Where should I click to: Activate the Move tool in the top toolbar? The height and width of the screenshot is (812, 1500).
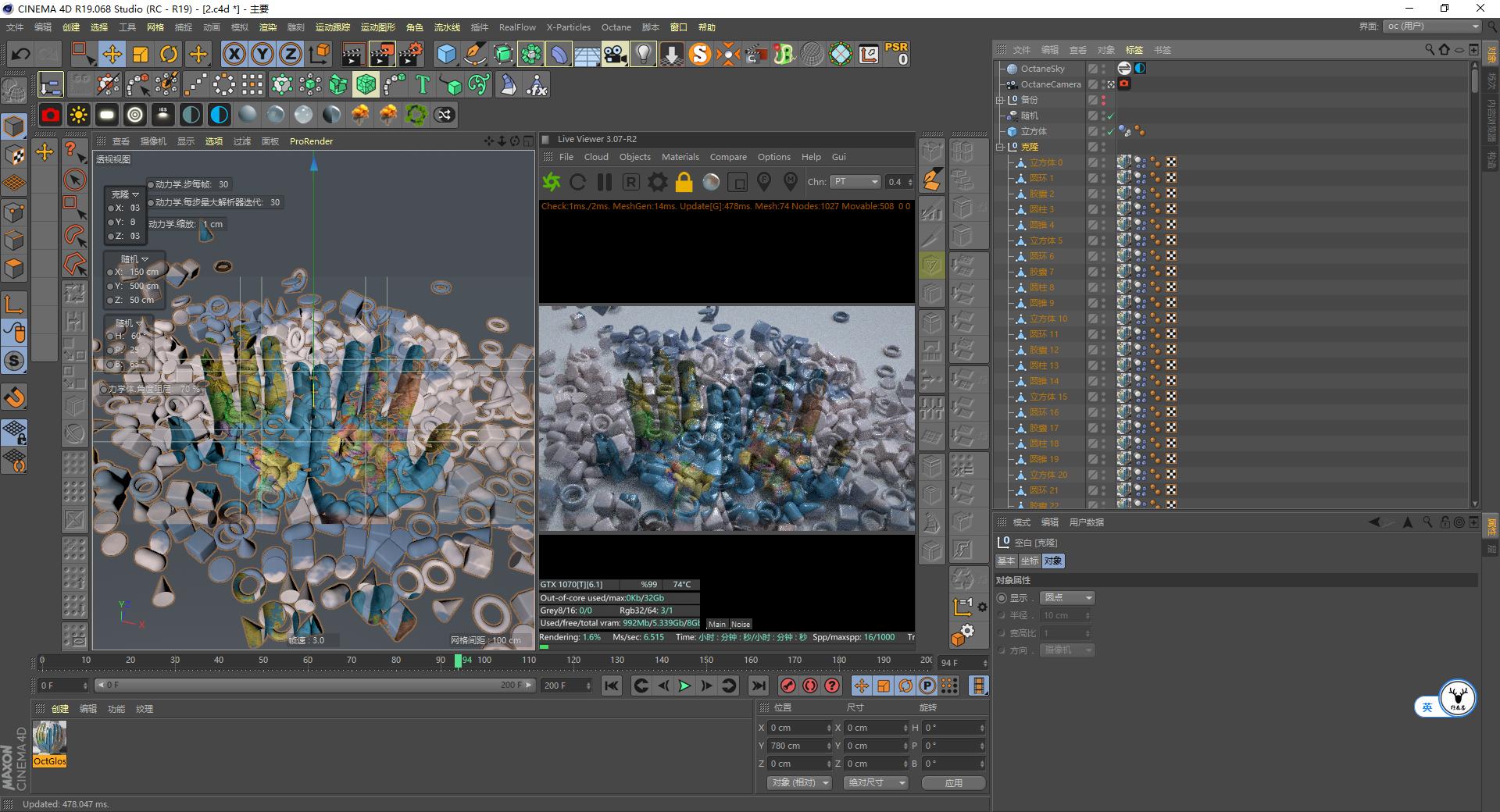(x=112, y=54)
